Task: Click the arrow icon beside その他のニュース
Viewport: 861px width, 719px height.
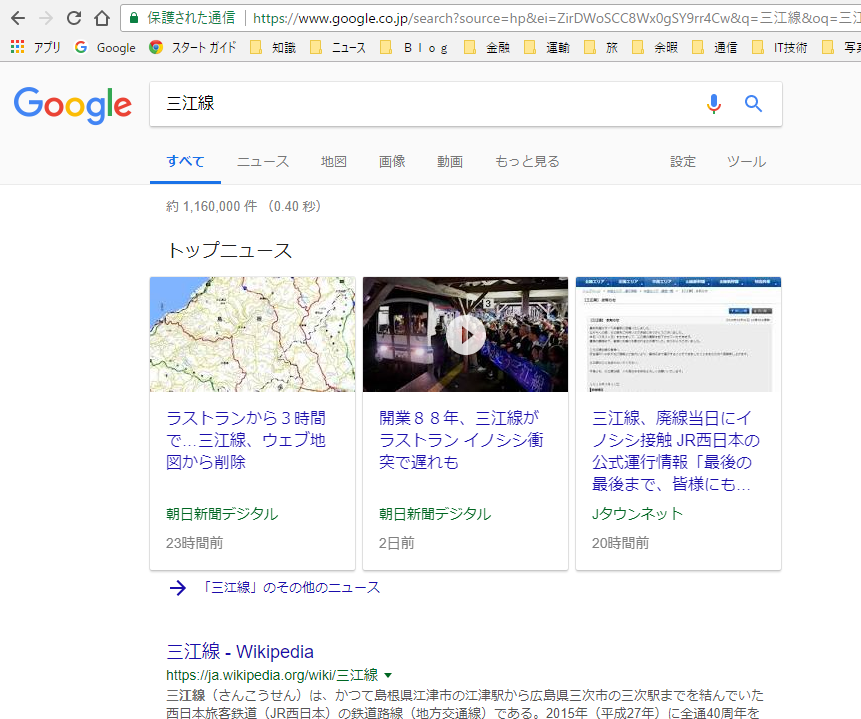Action: (x=178, y=588)
